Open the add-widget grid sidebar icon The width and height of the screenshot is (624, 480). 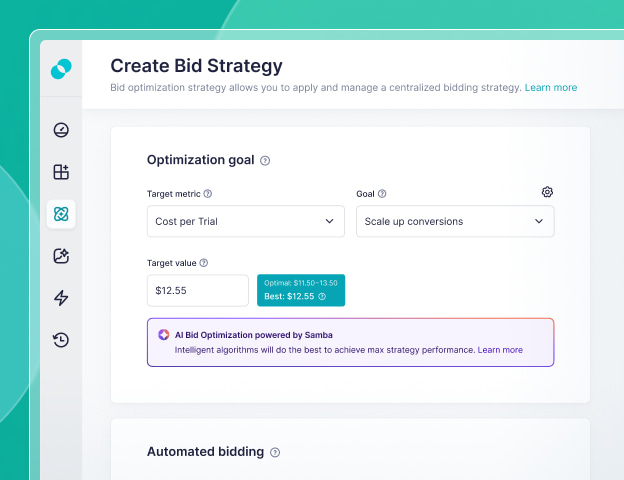[61, 172]
